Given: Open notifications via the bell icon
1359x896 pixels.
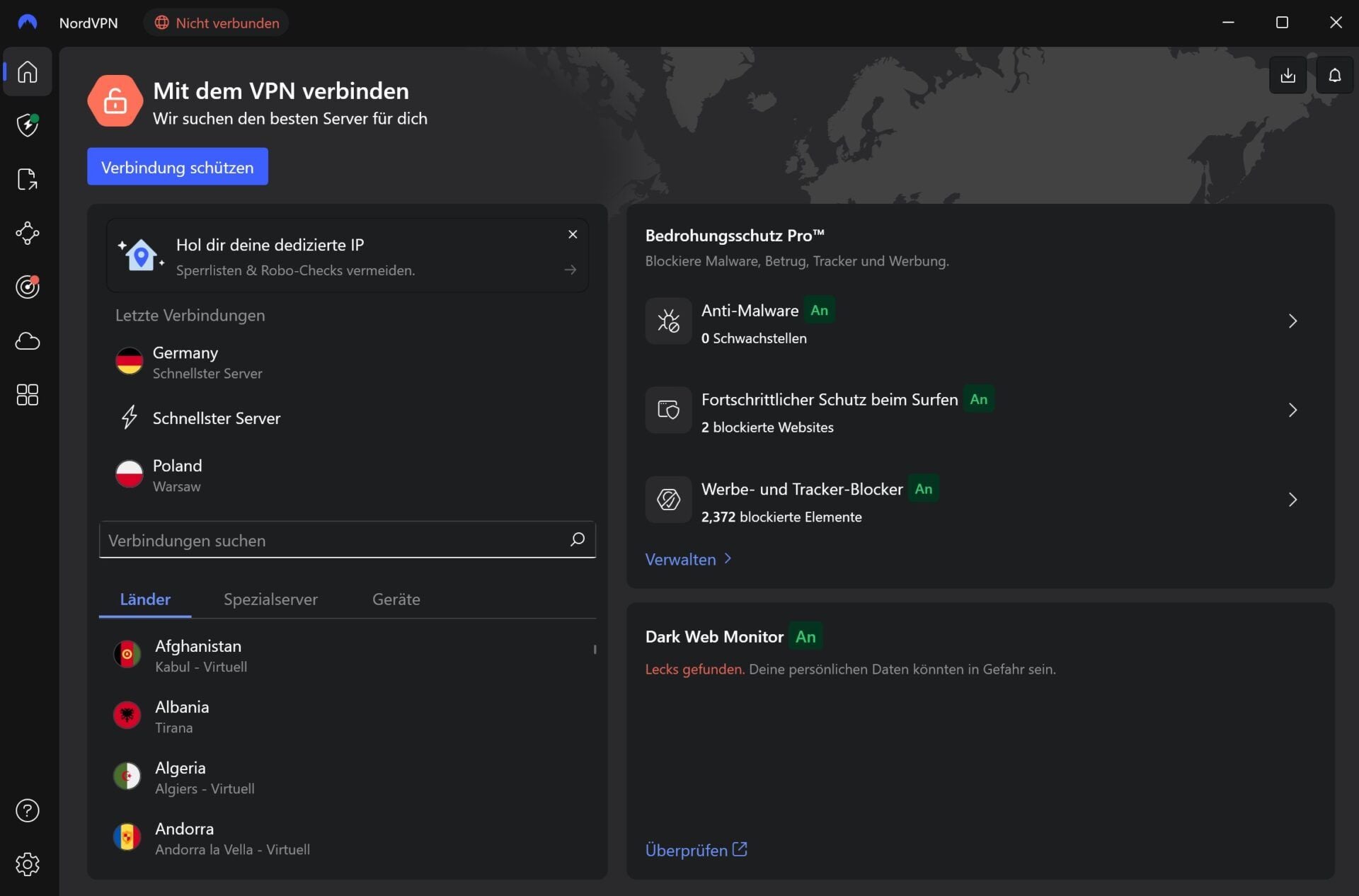Looking at the screenshot, I should click(x=1334, y=75).
